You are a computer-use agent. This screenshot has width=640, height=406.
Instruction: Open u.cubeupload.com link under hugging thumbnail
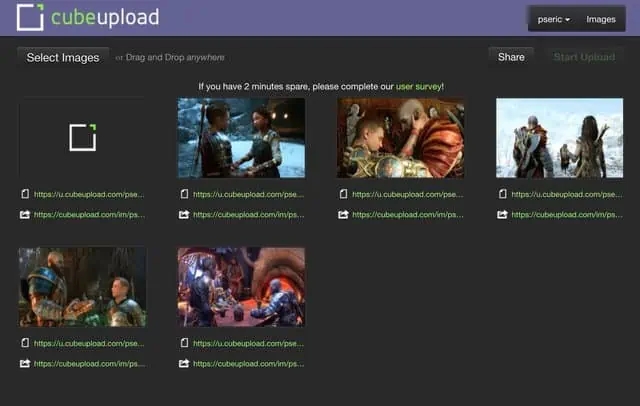point(407,194)
